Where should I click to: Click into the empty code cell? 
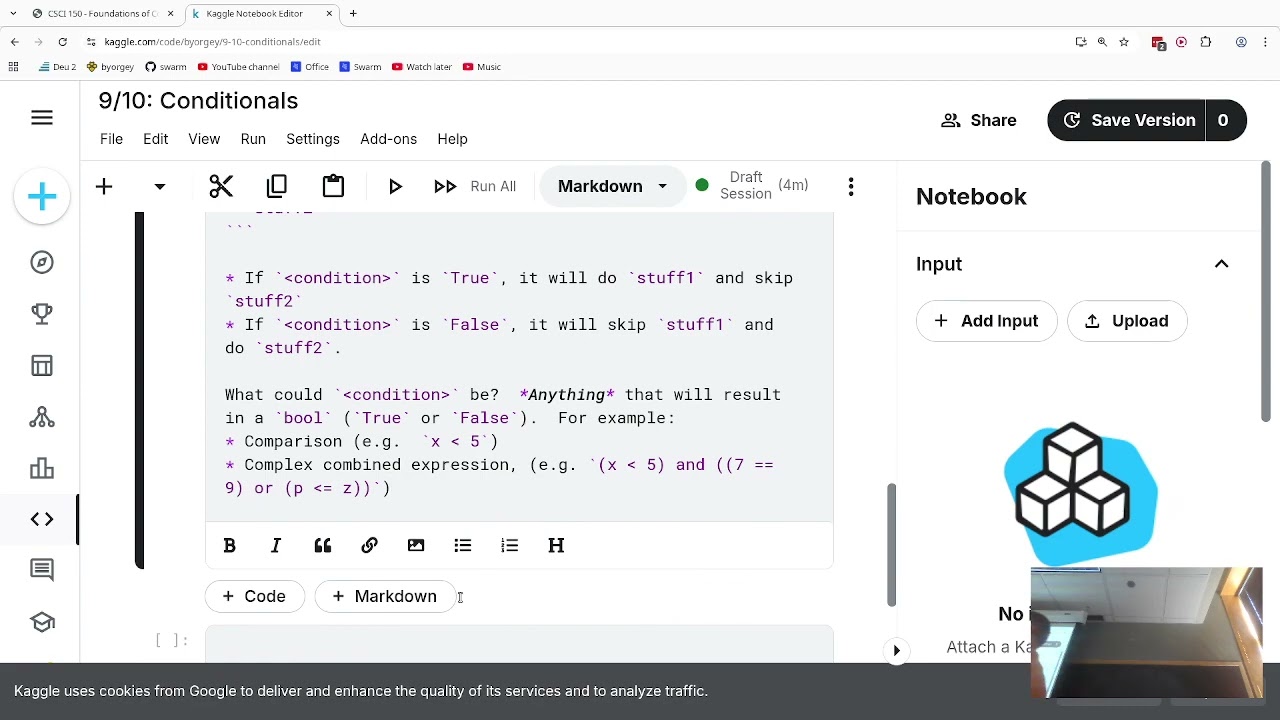tap(519, 643)
